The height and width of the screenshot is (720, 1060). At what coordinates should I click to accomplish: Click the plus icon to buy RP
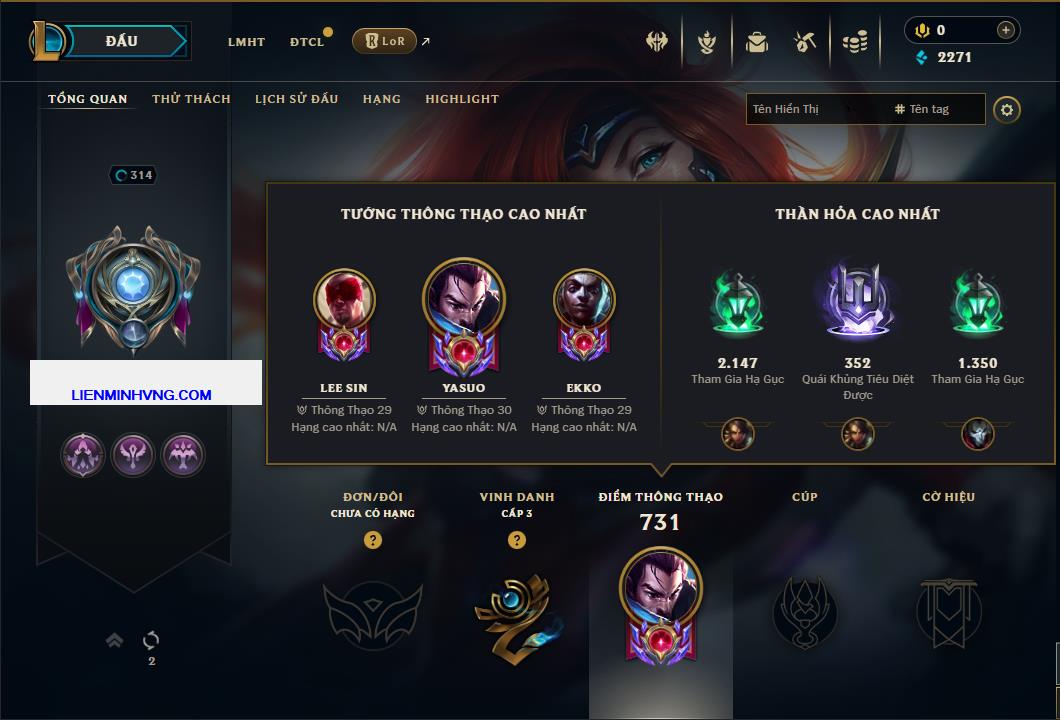point(1006,30)
